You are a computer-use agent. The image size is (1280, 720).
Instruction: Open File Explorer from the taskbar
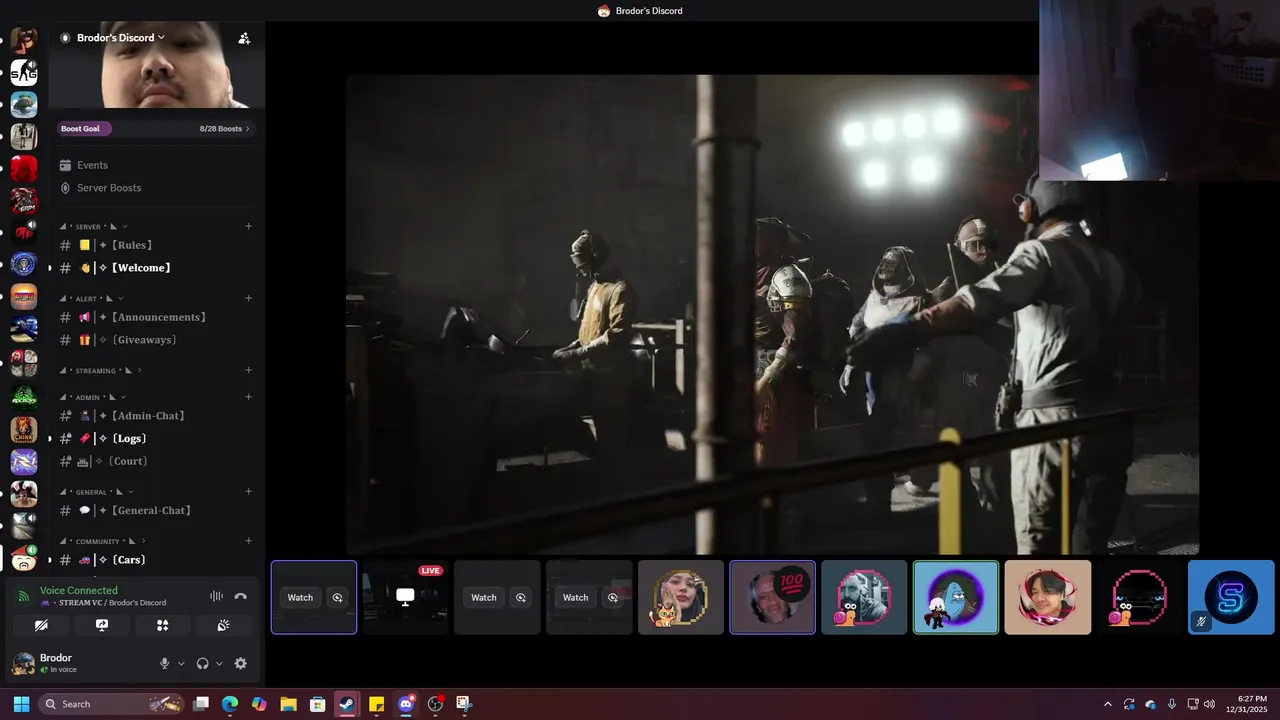coord(288,704)
